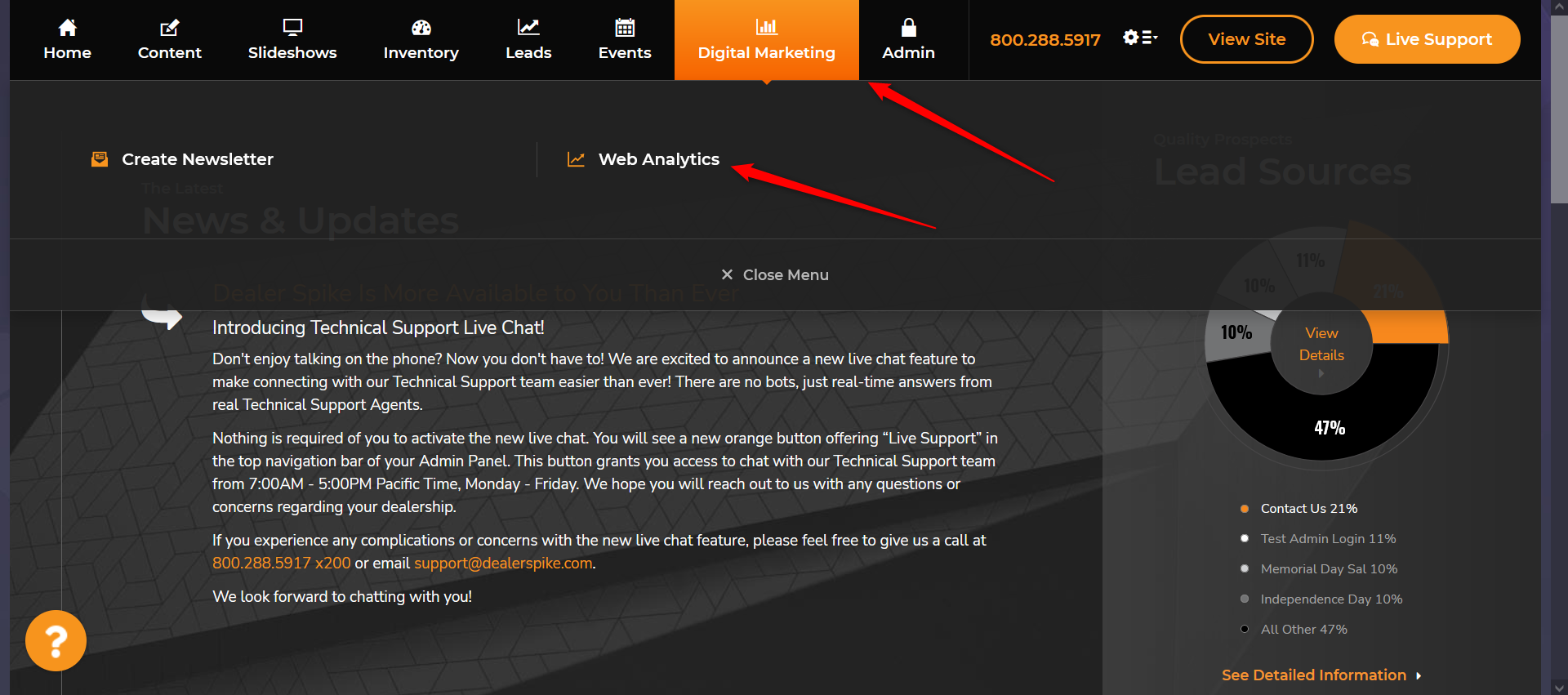Click the white arrow icon beside the article

[x=162, y=314]
